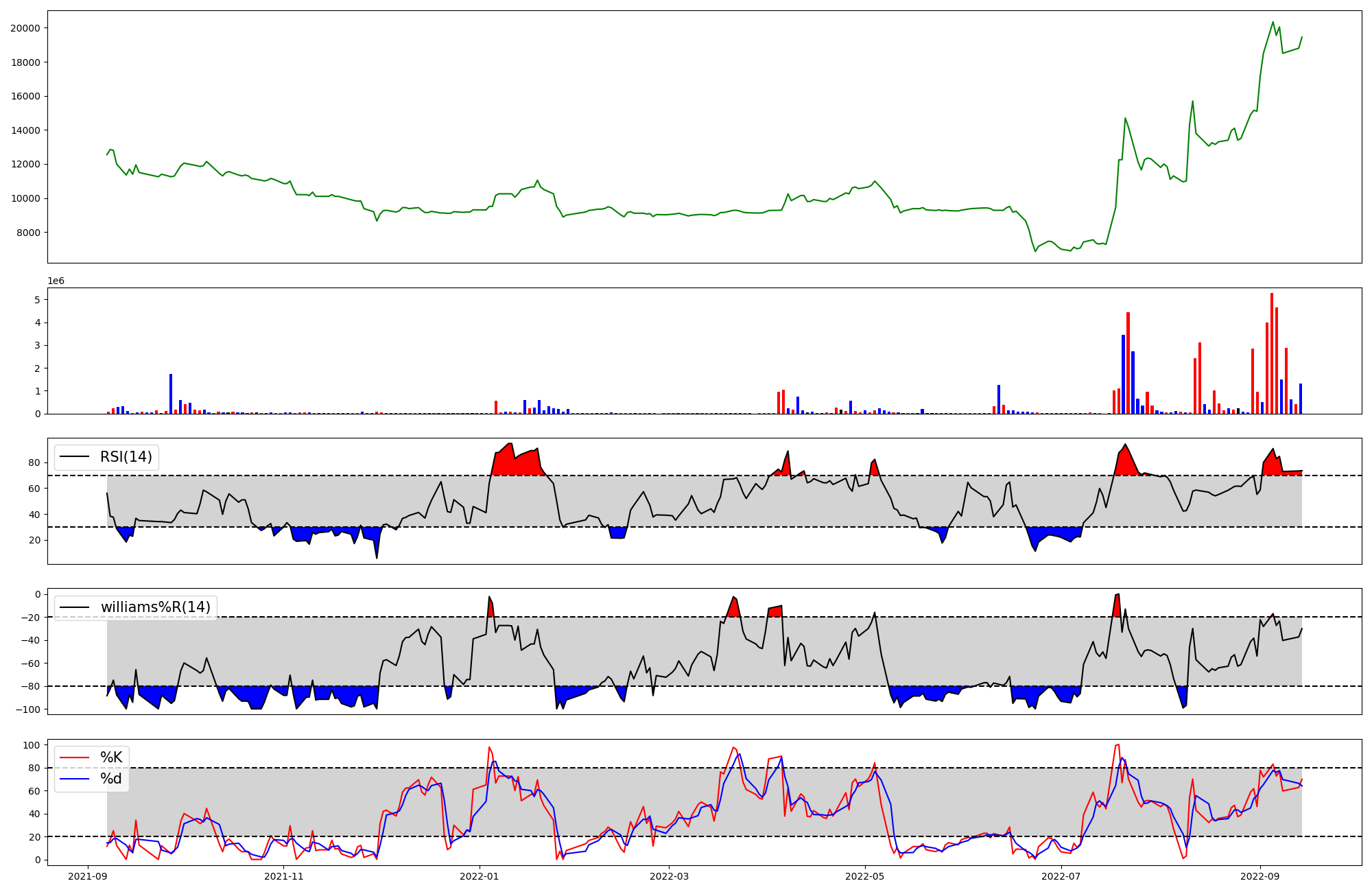Click the 2021-09 x-axis date label
The height and width of the screenshot is (892, 1372).
pyautogui.click(x=87, y=876)
